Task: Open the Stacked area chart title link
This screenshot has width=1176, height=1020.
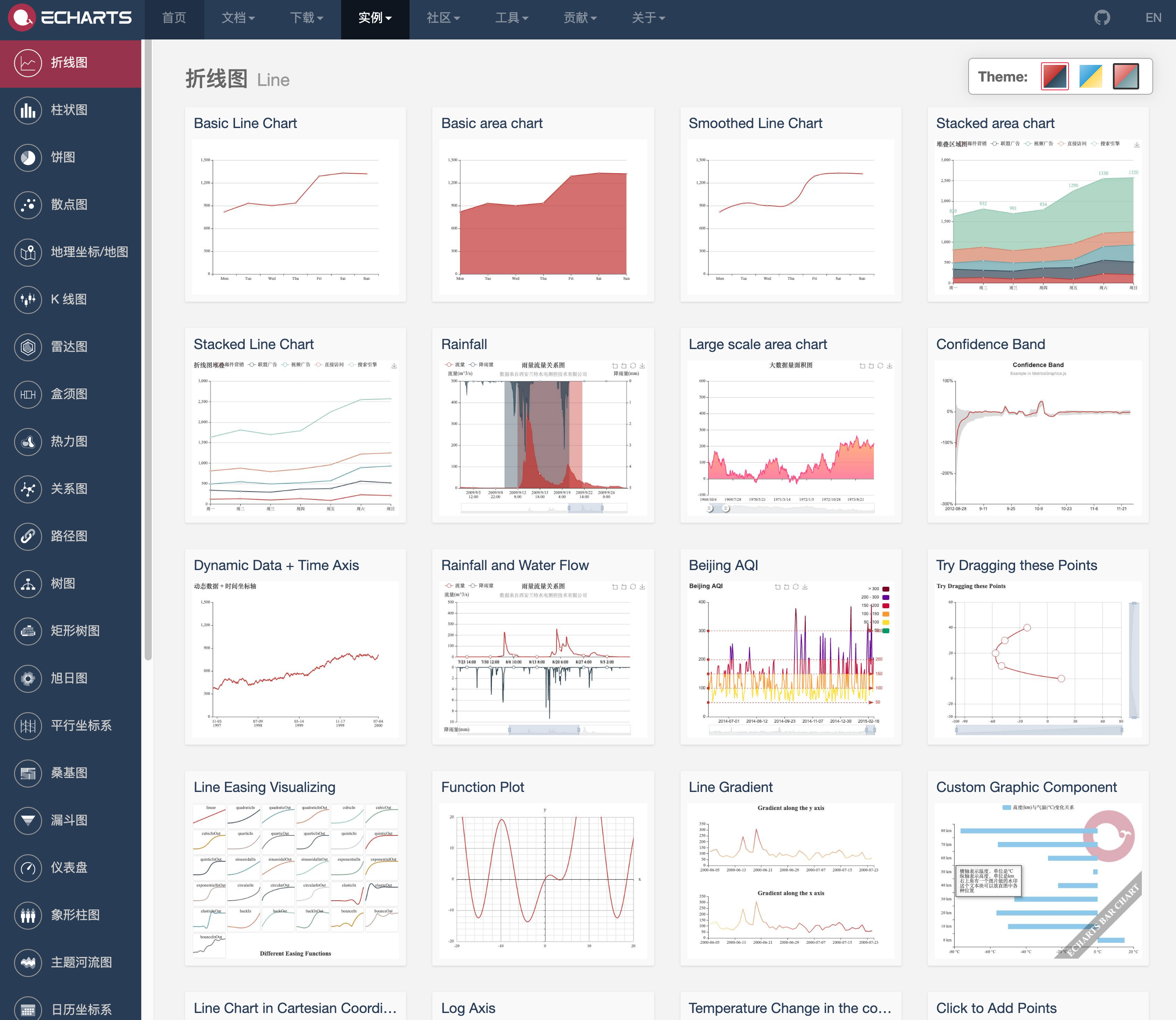Action: pos(995,124)
